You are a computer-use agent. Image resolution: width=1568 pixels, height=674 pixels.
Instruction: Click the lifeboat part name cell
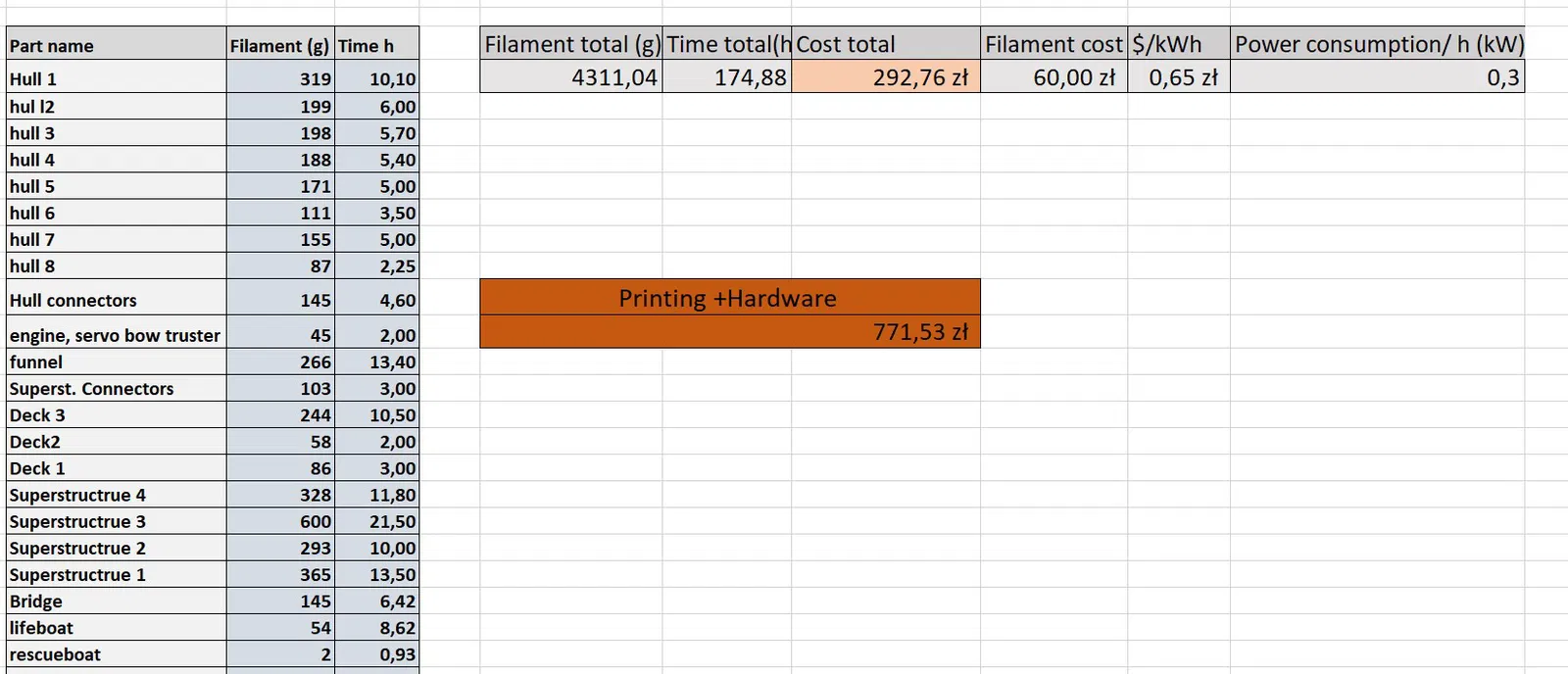116,628
